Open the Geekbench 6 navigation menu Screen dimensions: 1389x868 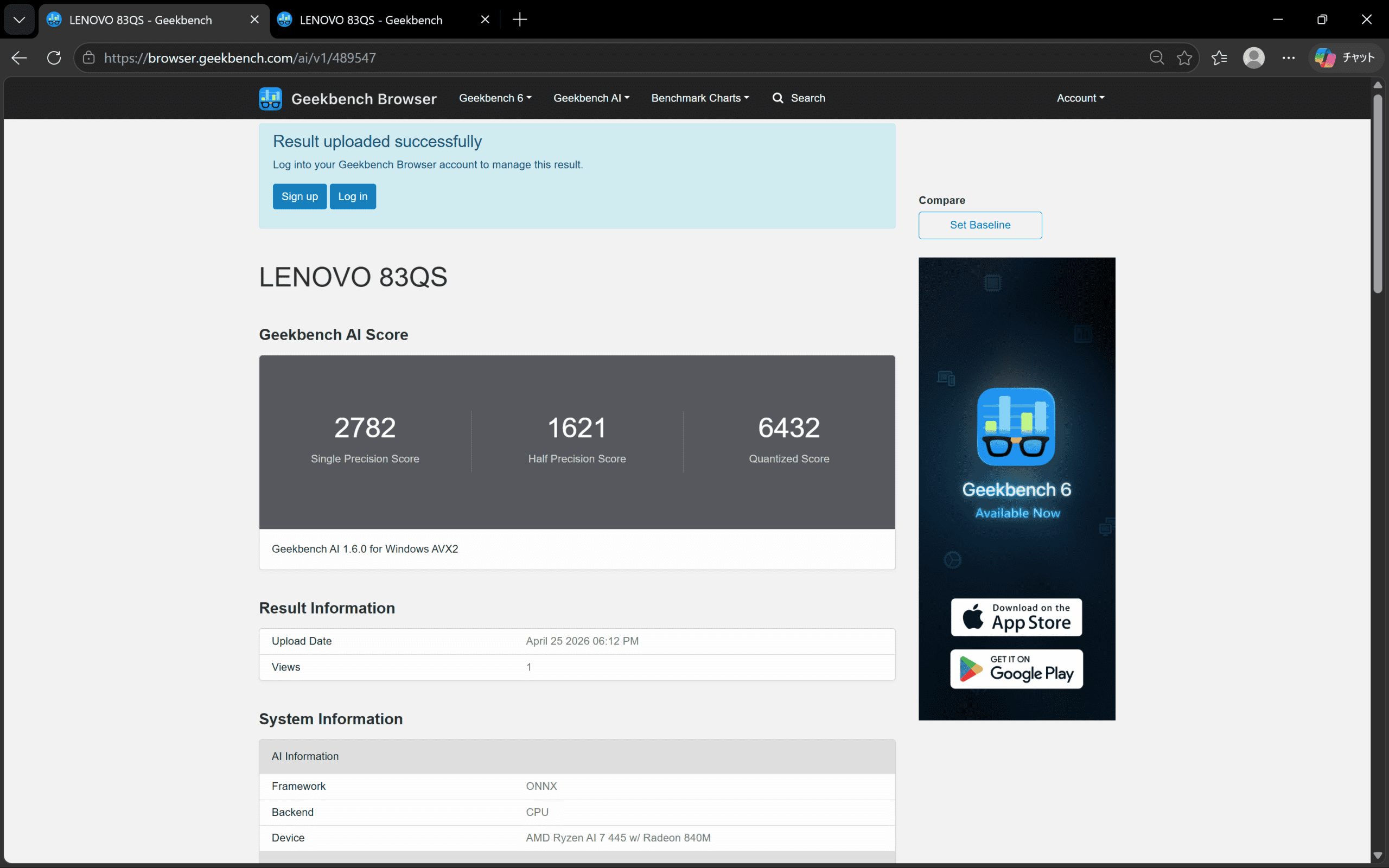click(x=494, y=98)
